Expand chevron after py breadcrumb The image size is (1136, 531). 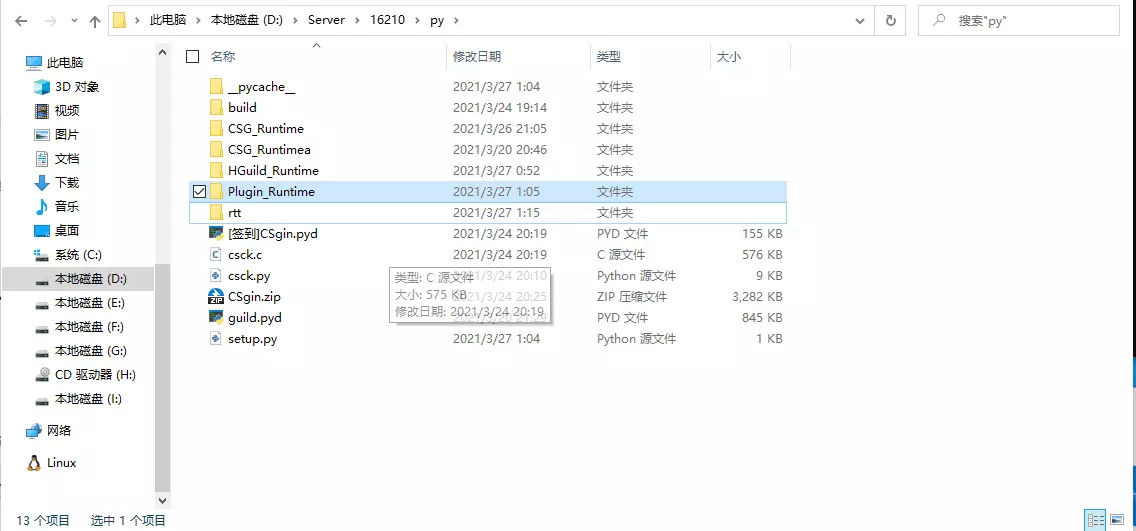coord(456,21)
